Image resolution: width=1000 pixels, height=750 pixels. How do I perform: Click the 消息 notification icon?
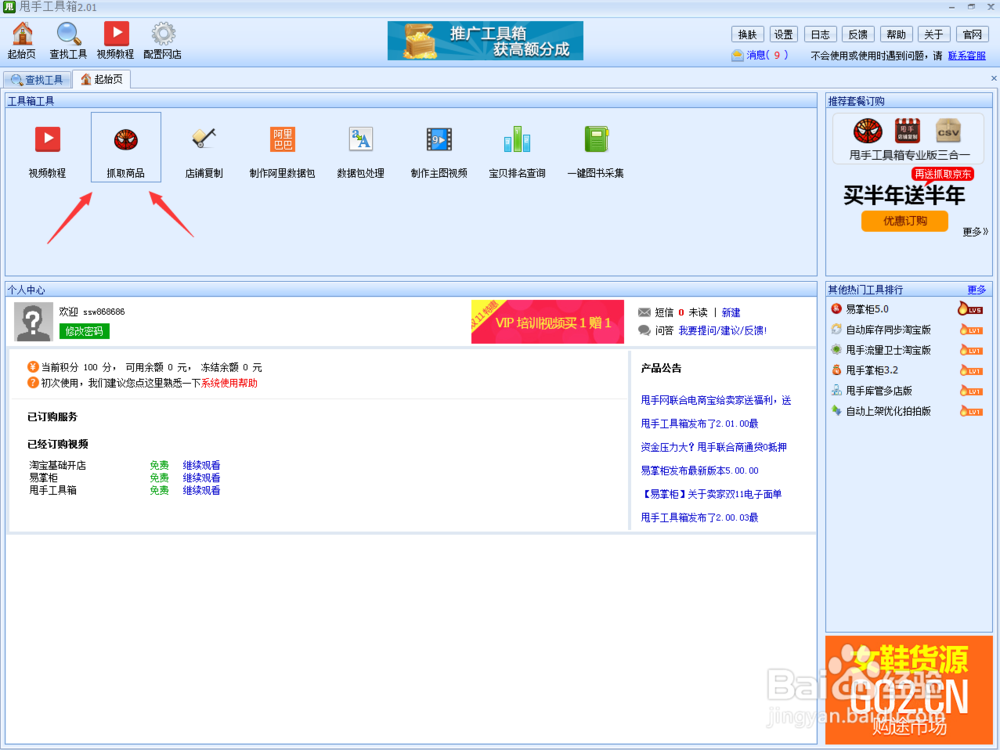coord(737,55)
